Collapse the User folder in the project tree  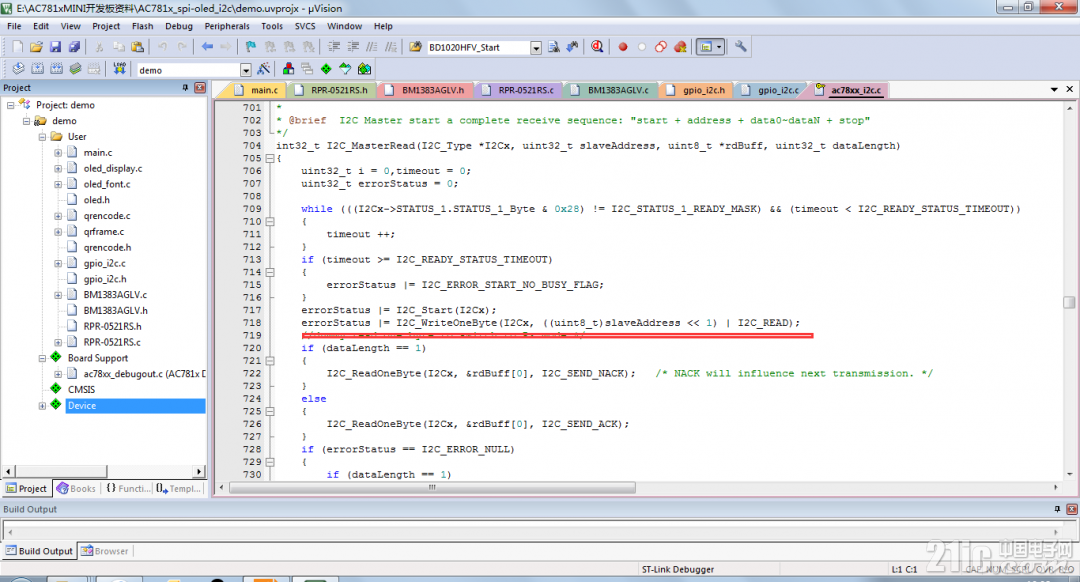pyautogui.click(x=42, y=136)
